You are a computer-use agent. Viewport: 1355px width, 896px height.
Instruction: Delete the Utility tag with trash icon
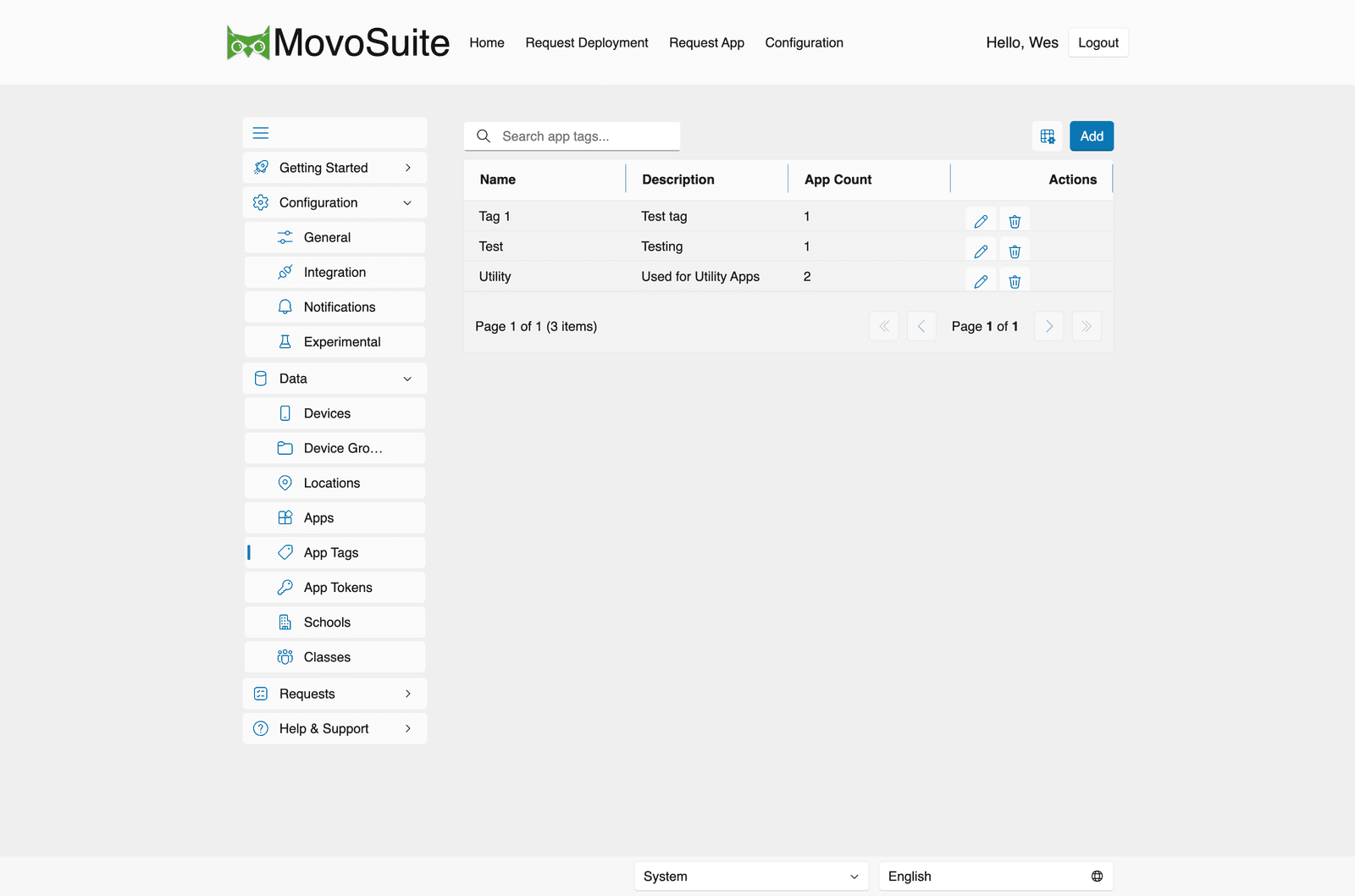[1015, 281]
